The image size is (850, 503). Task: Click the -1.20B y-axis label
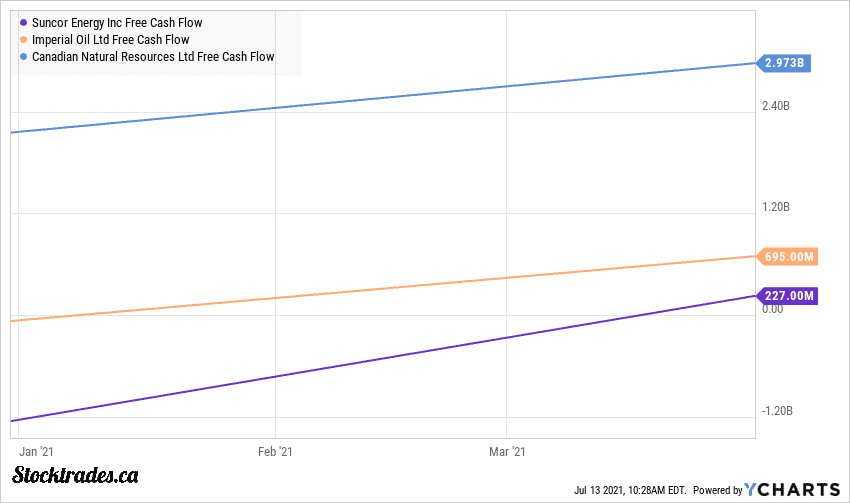tap(775, 411)
